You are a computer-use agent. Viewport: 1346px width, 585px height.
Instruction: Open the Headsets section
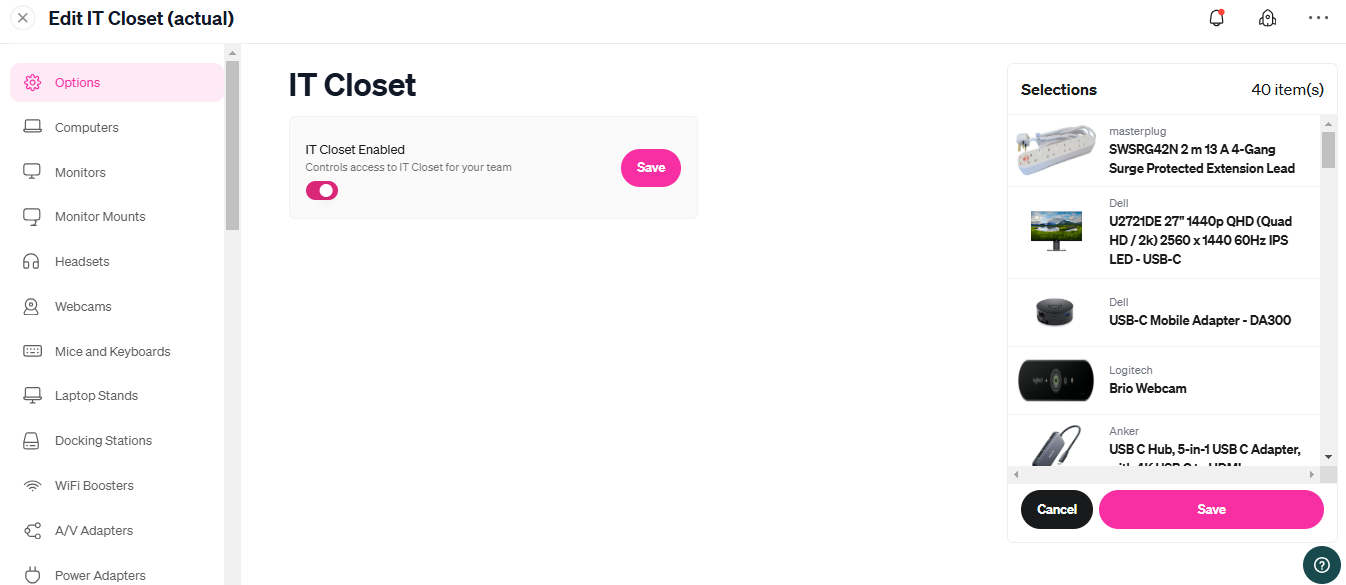coord(82,261)
